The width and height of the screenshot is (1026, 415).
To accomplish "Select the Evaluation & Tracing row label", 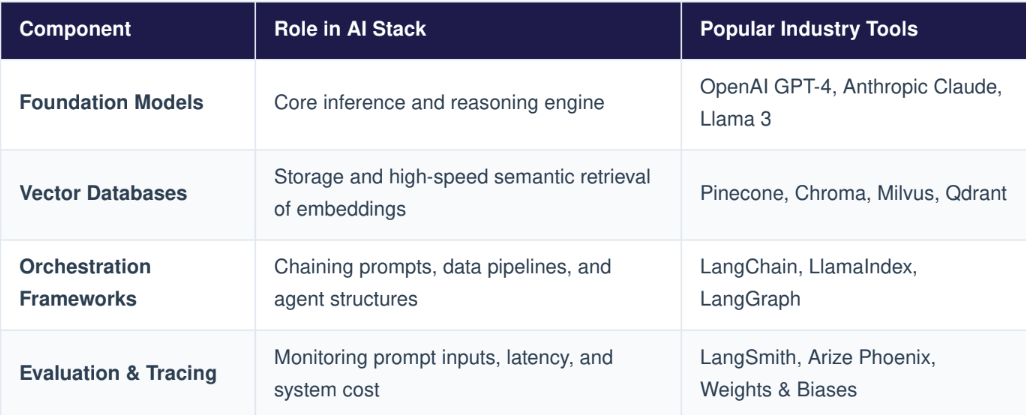I will [118, 374].
